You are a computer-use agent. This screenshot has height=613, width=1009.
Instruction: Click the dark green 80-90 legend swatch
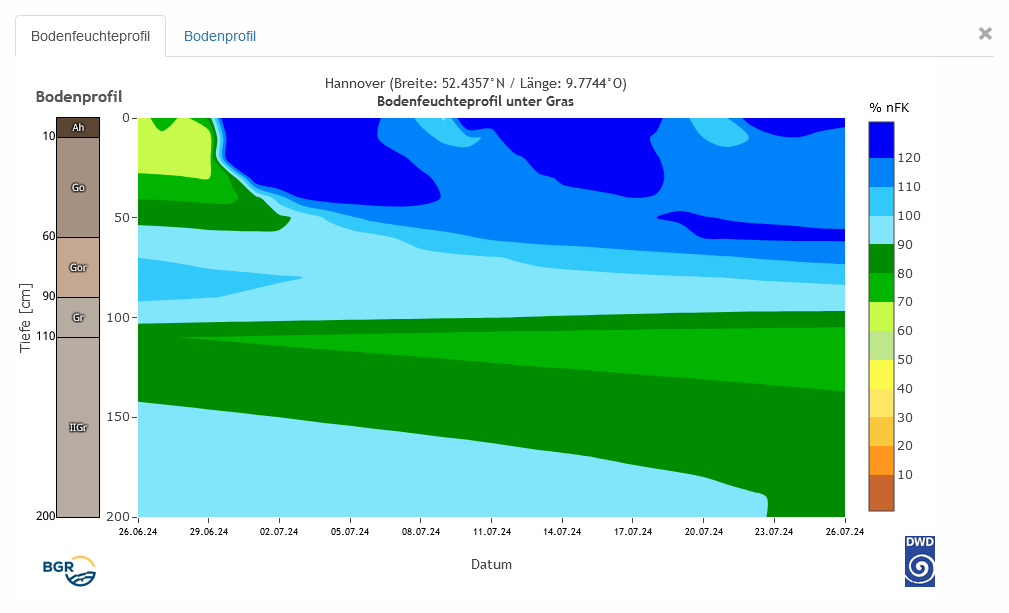881,259
